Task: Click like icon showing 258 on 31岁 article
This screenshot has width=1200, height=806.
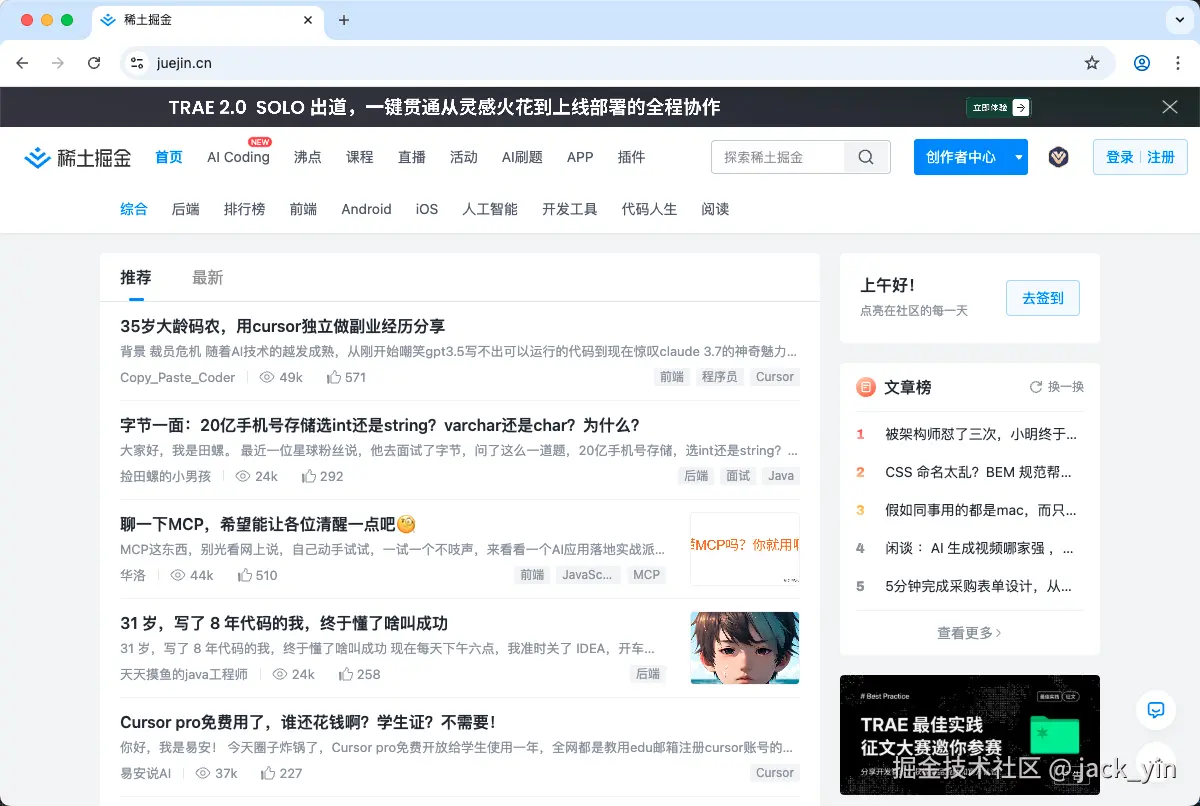Action: pos(346,674)
